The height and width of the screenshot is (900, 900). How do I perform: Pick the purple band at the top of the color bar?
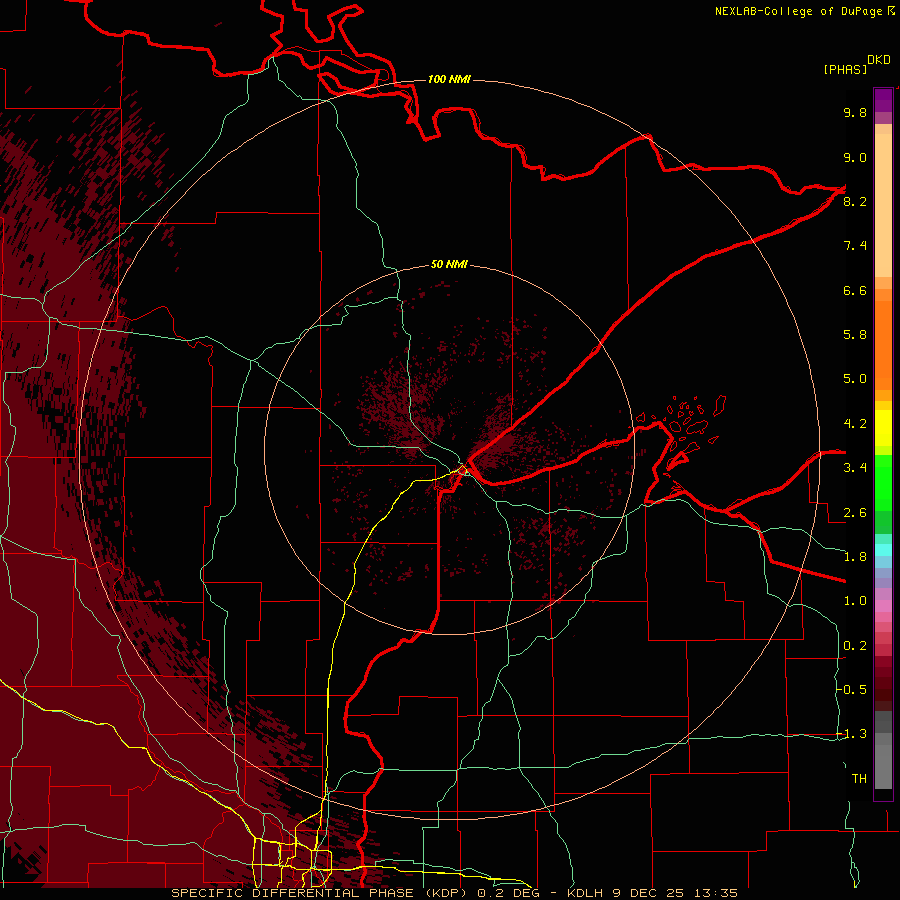tap(883, 100)
